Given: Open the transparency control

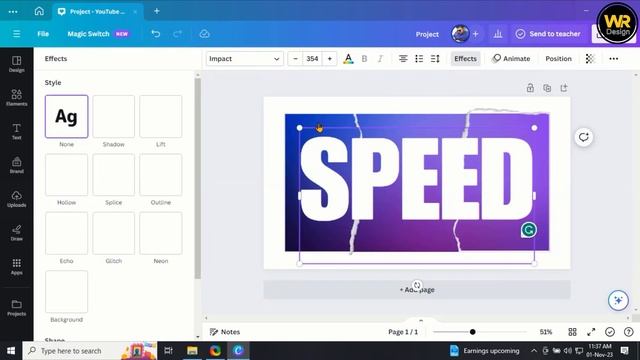Looking at the screenshot, I should (590, 59).
